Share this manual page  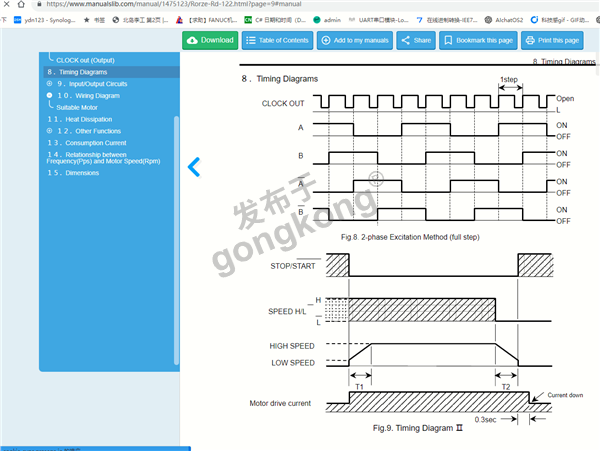tap(415, 40)
